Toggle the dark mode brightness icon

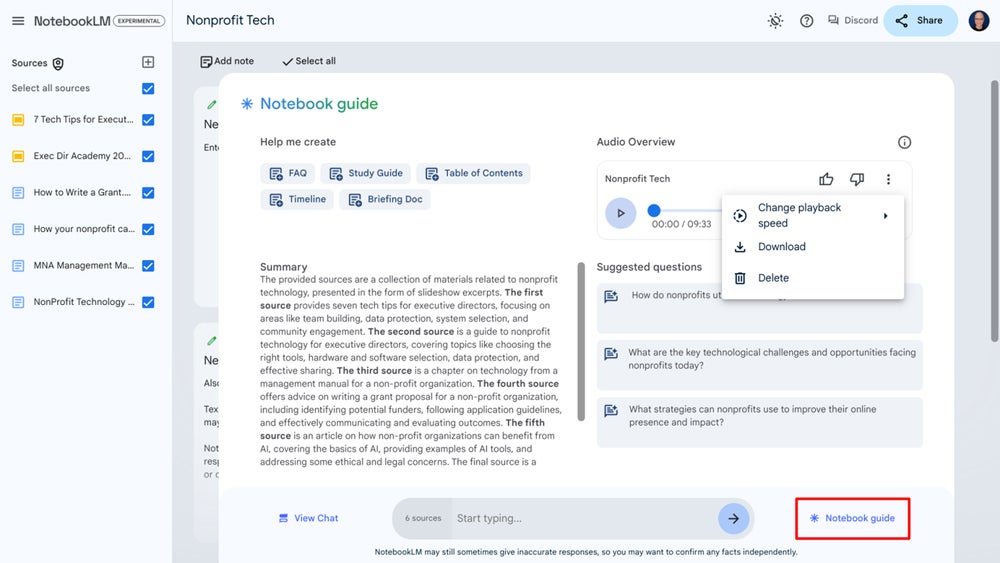pos(775,20)
